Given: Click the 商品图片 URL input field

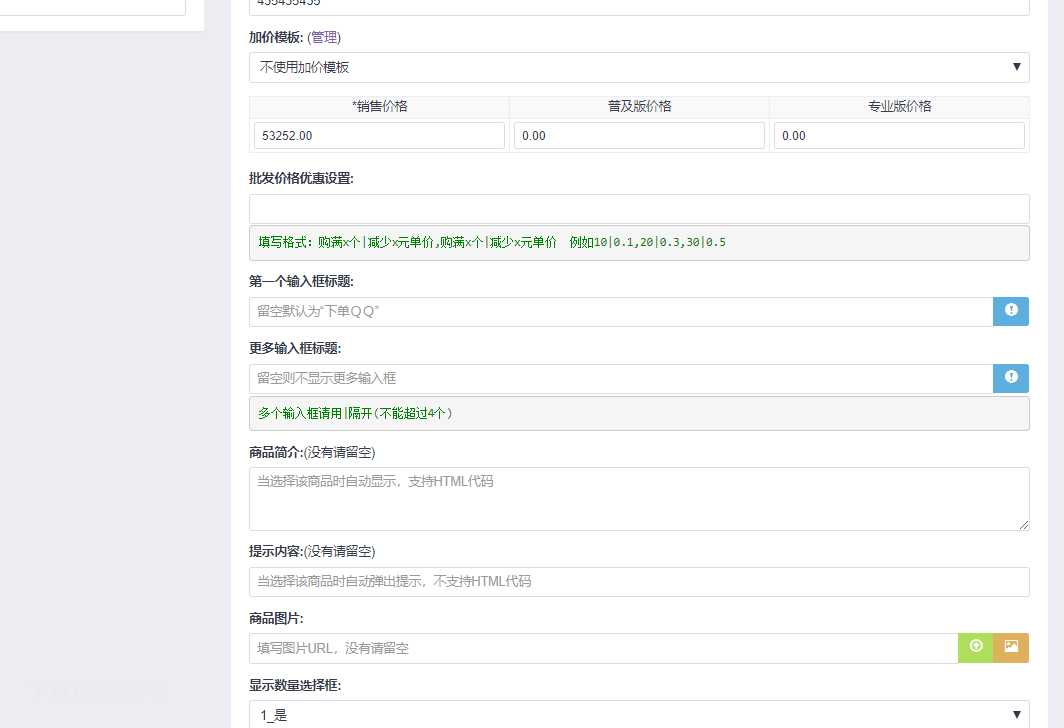Looking at the screenshot, I should [x=603, y=648].
